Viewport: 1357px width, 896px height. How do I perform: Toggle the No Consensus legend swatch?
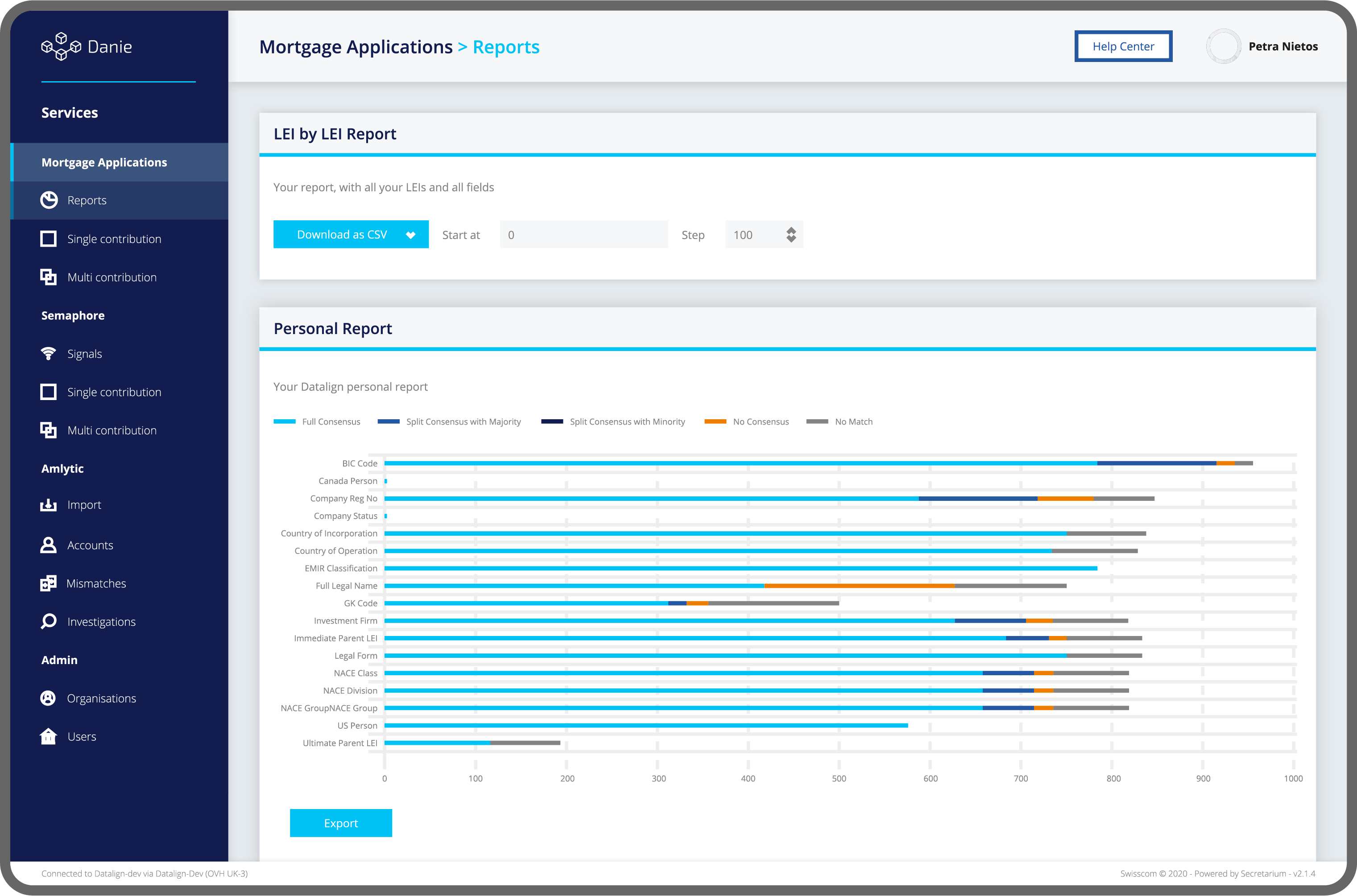click(x=716, y=422)
